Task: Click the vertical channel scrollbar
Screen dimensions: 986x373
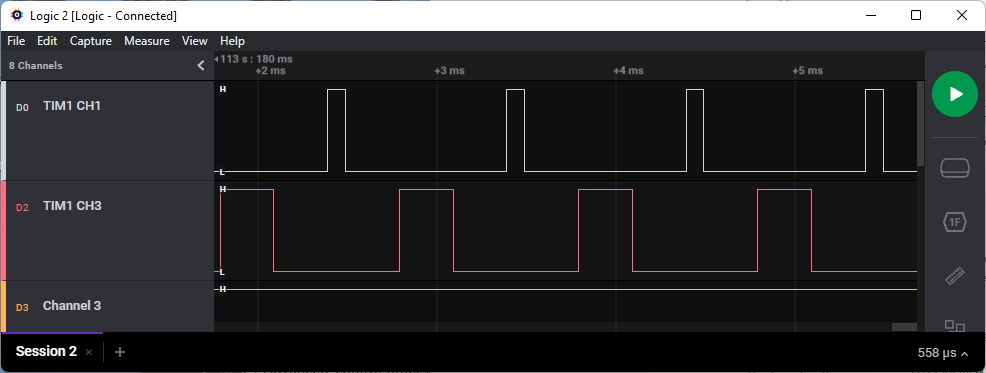Action: click(920, 124)
